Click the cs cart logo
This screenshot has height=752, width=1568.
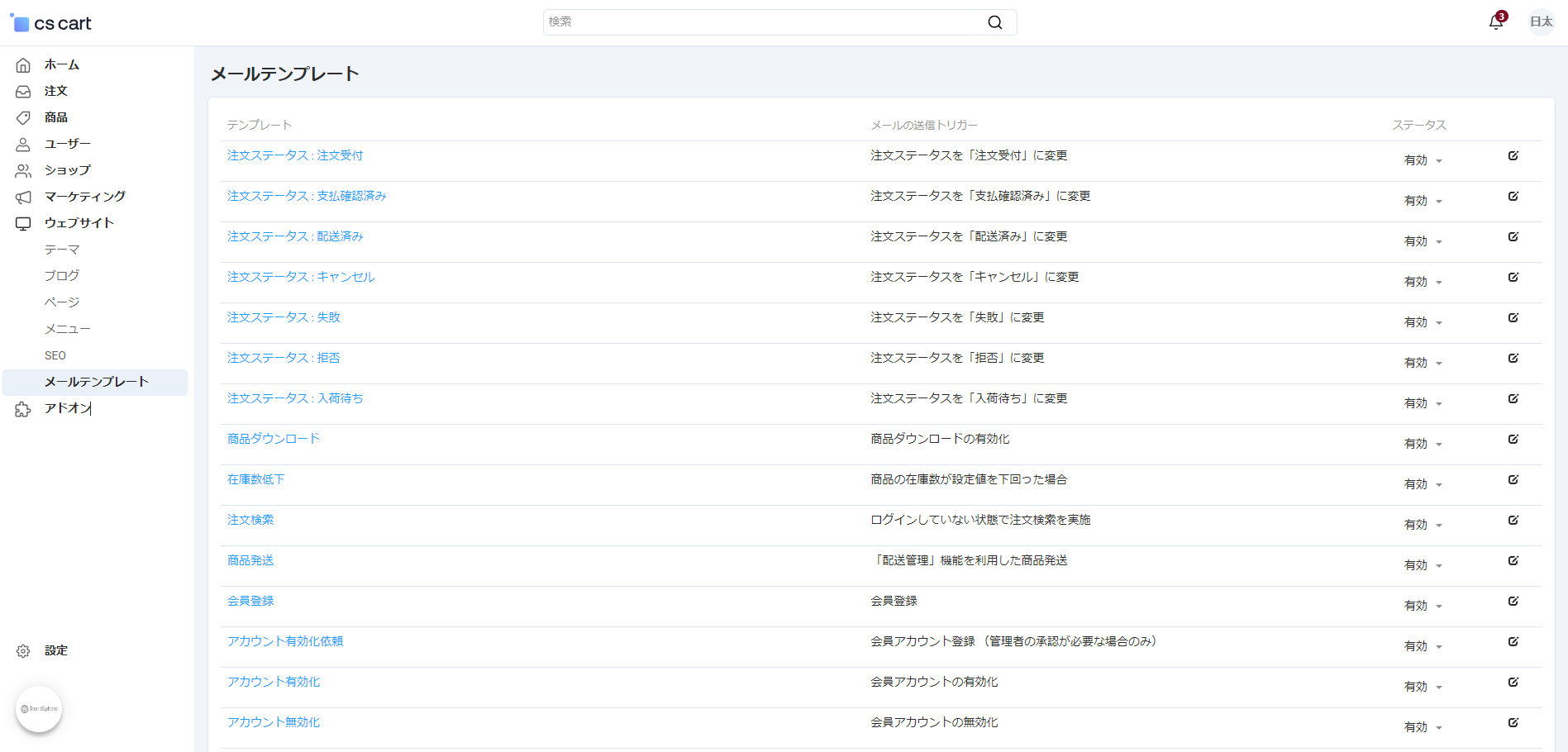coord(52,23)
